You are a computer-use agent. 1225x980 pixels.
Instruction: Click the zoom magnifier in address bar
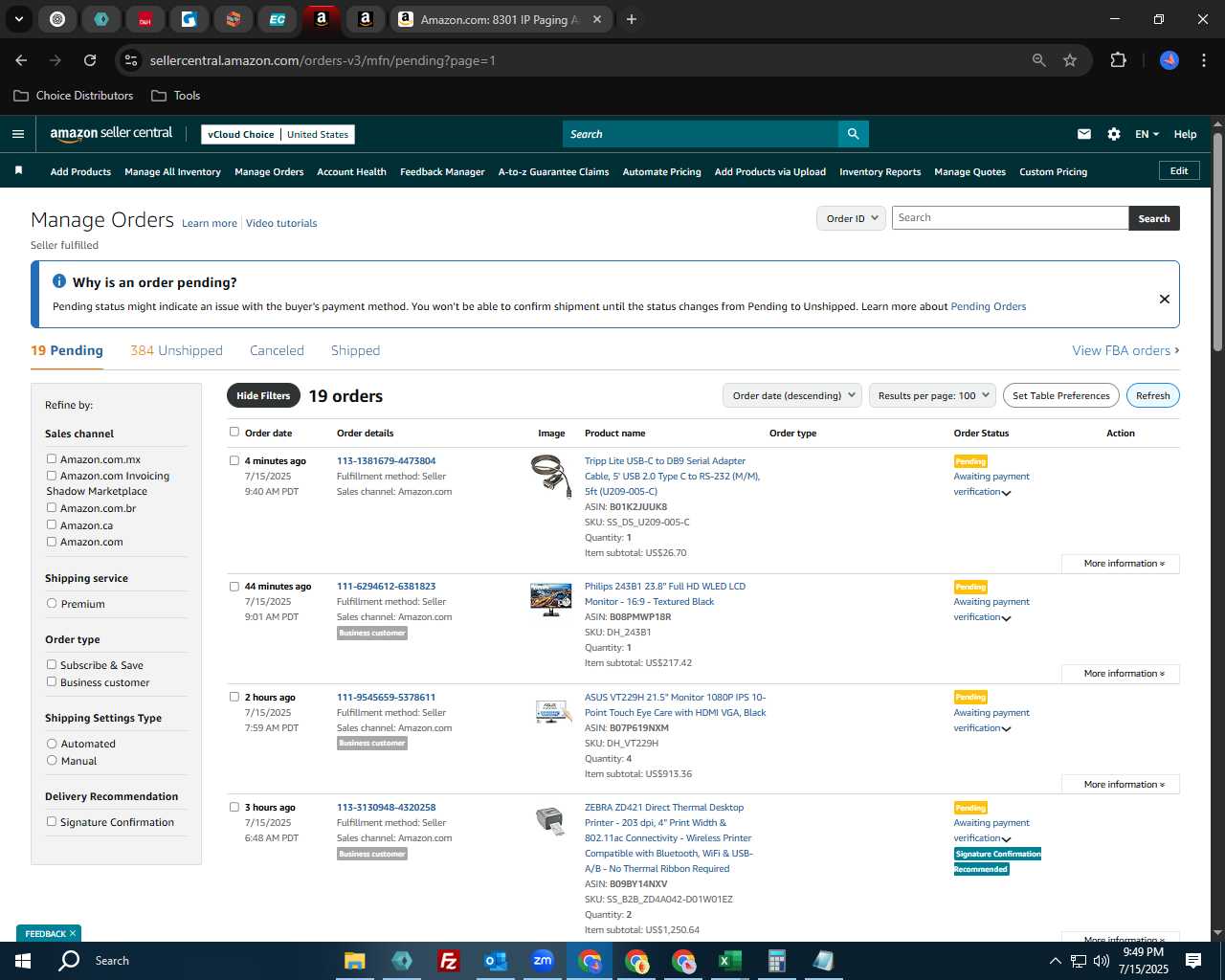click(1038, 60)
